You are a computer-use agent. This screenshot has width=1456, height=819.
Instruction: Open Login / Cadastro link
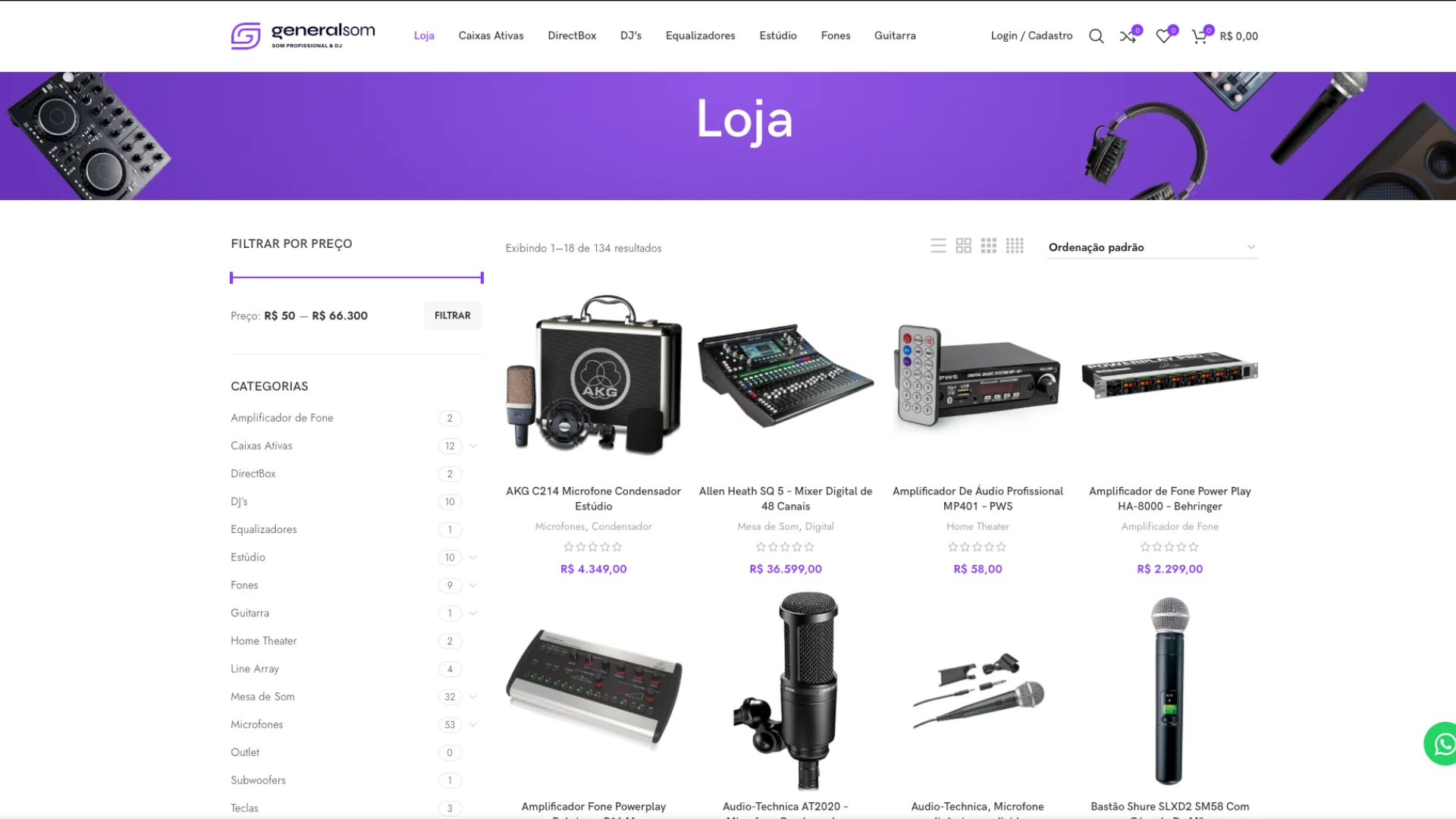click(x=1031, y=36)
